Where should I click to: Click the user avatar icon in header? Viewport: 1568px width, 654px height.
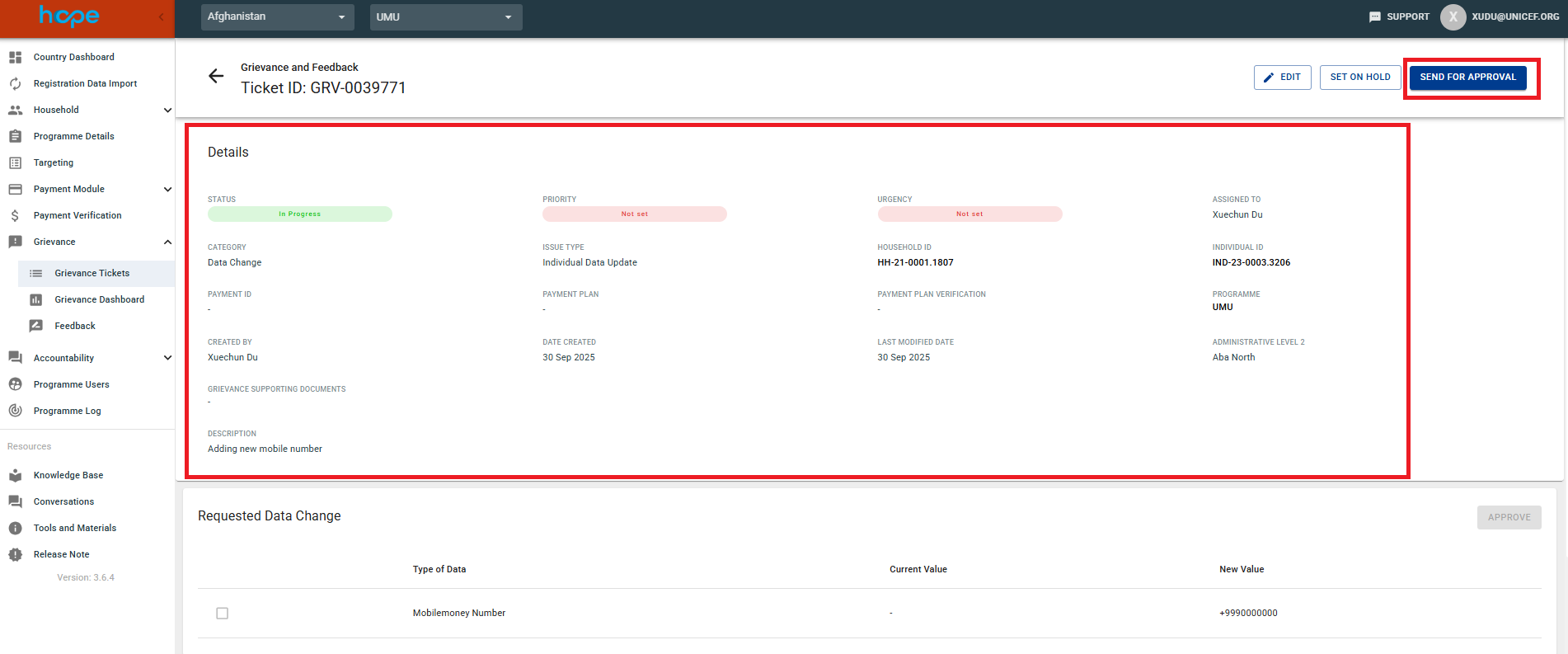(x=1453, y=16)
